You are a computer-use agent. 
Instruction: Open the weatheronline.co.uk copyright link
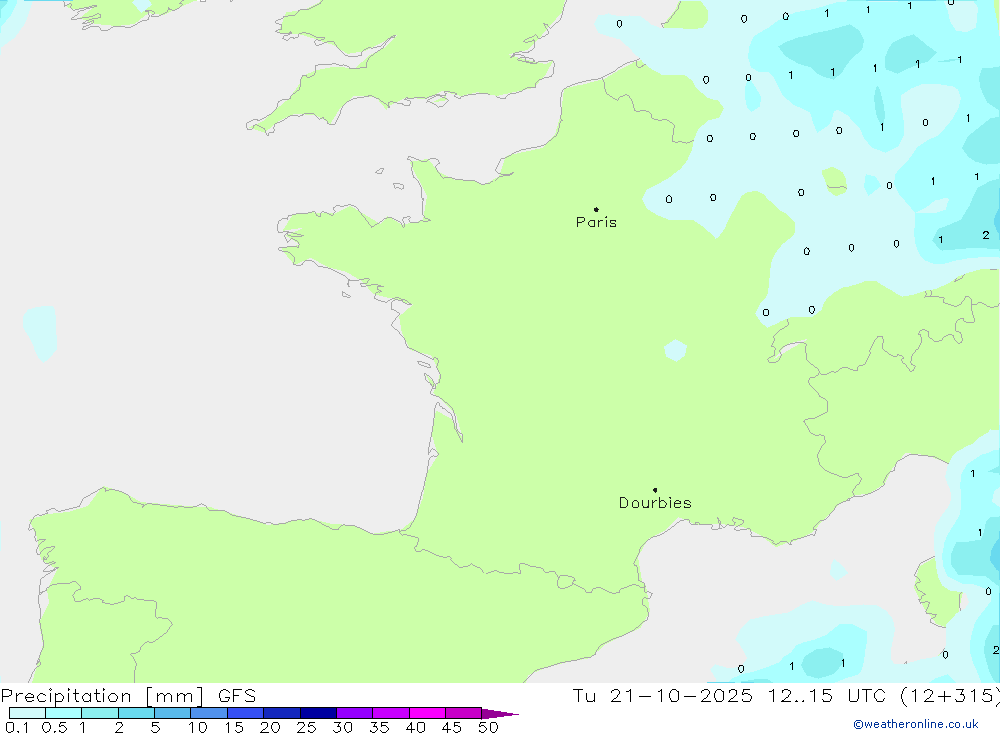pyautogui.click(x=916, y=724)
